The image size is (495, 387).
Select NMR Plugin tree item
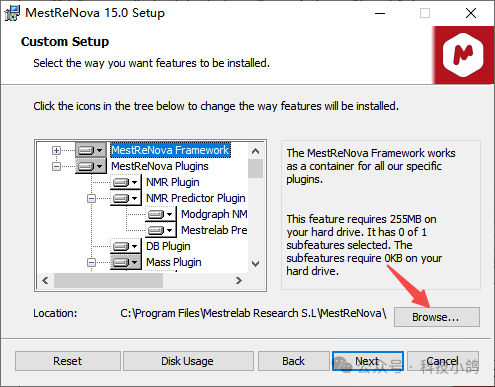173,182
